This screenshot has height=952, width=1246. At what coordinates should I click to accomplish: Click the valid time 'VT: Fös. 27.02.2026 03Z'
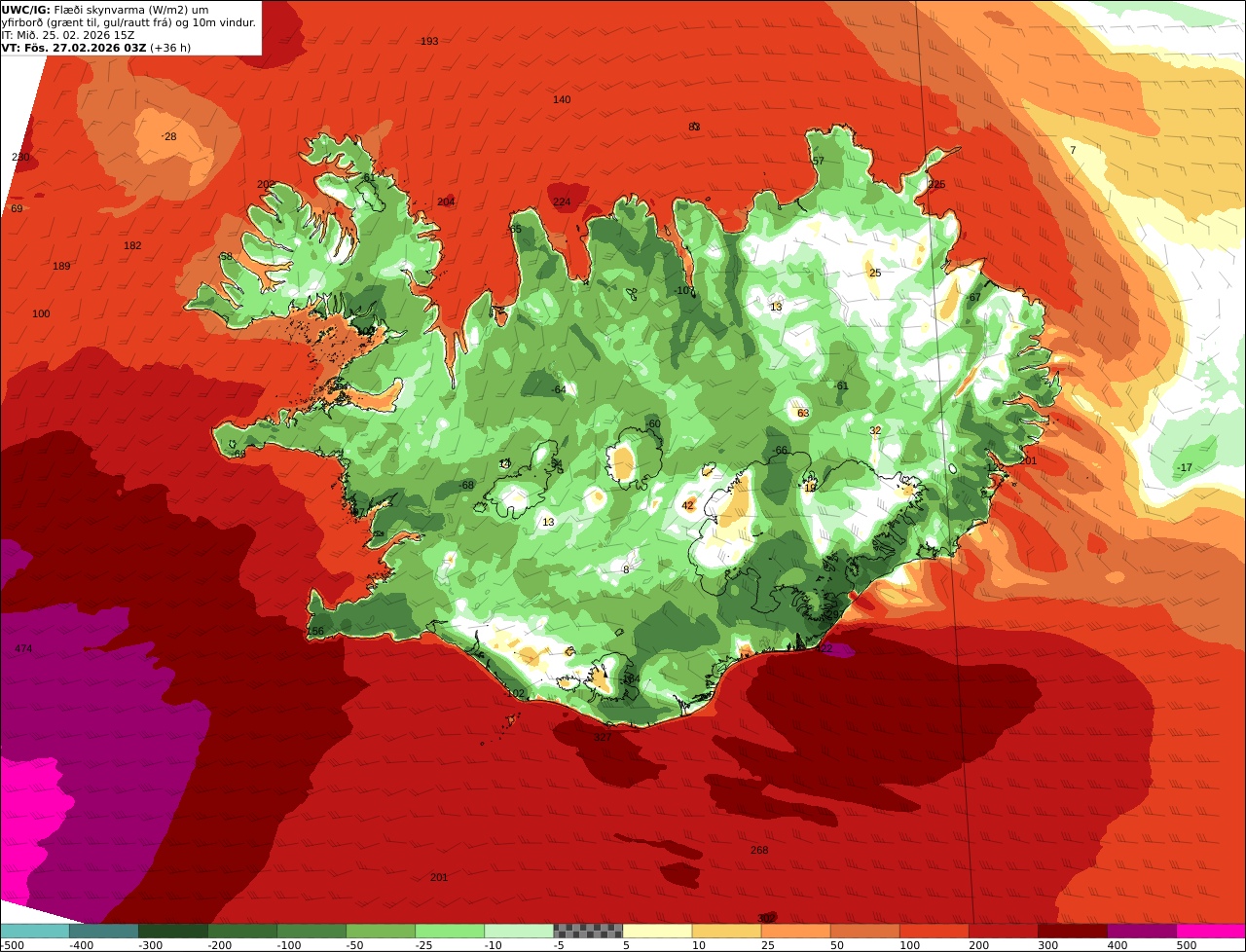[73, 47]
